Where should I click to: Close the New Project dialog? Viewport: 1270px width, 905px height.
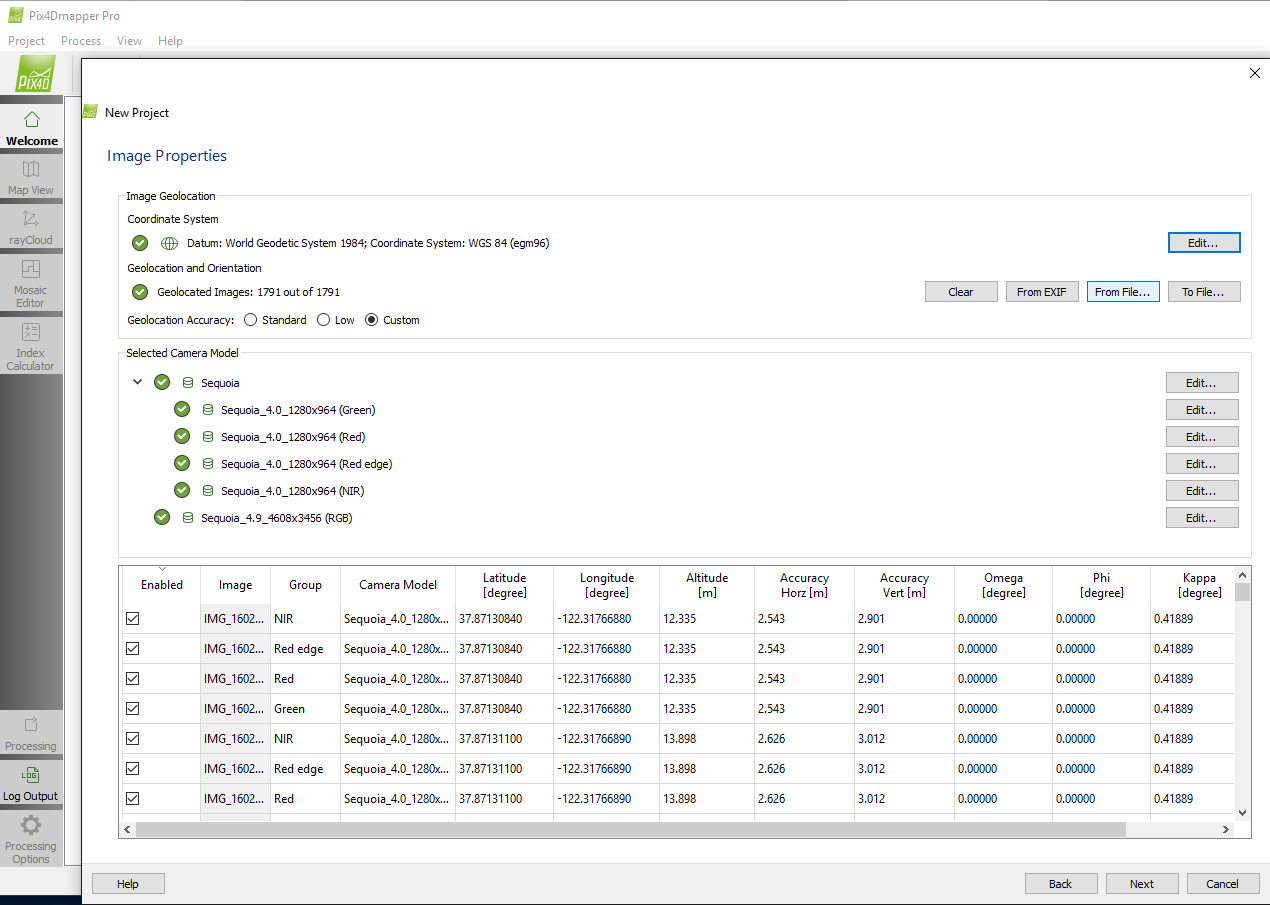1255,73
